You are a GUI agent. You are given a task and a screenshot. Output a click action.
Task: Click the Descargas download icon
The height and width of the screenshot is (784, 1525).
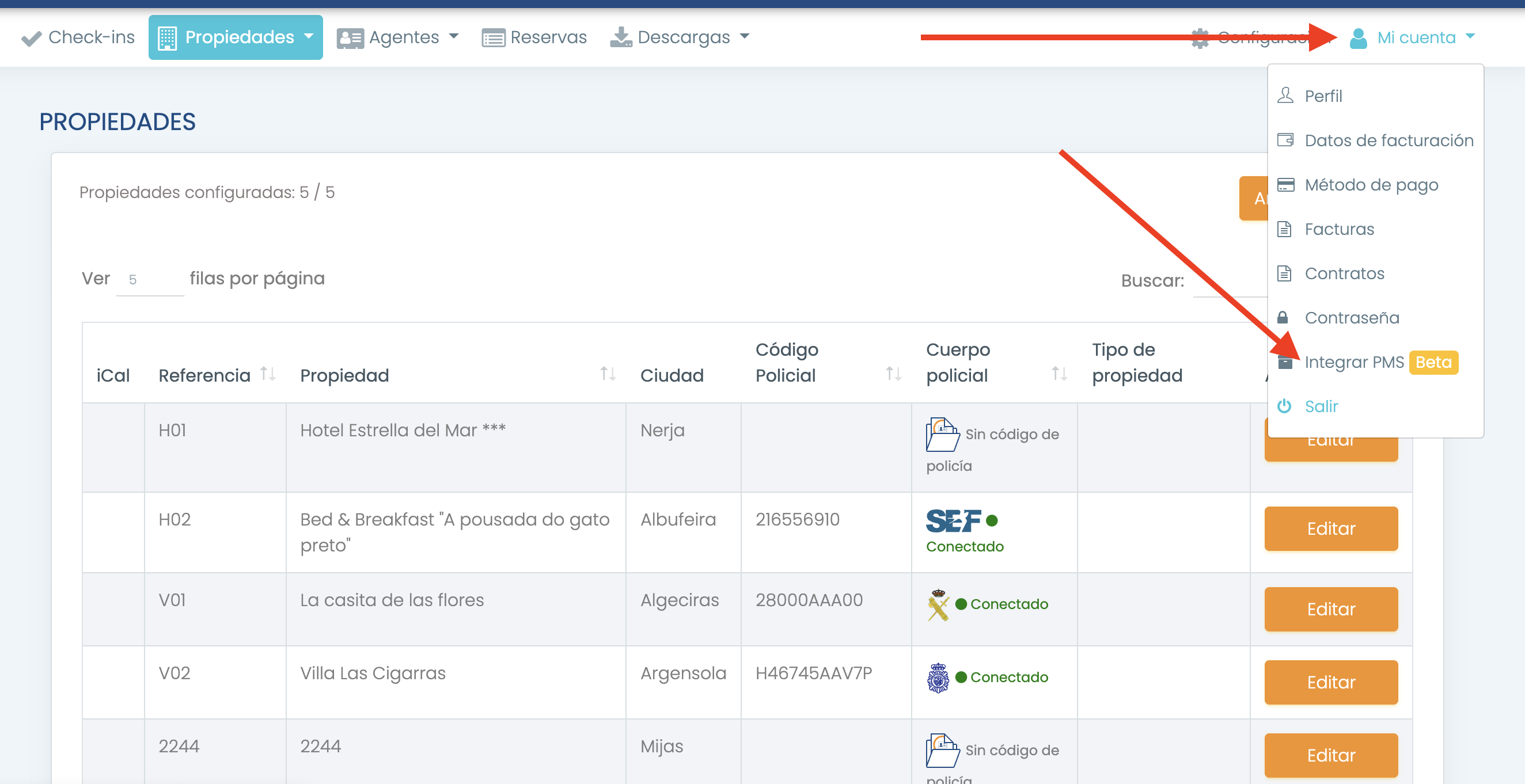click(x=621, y=37)
